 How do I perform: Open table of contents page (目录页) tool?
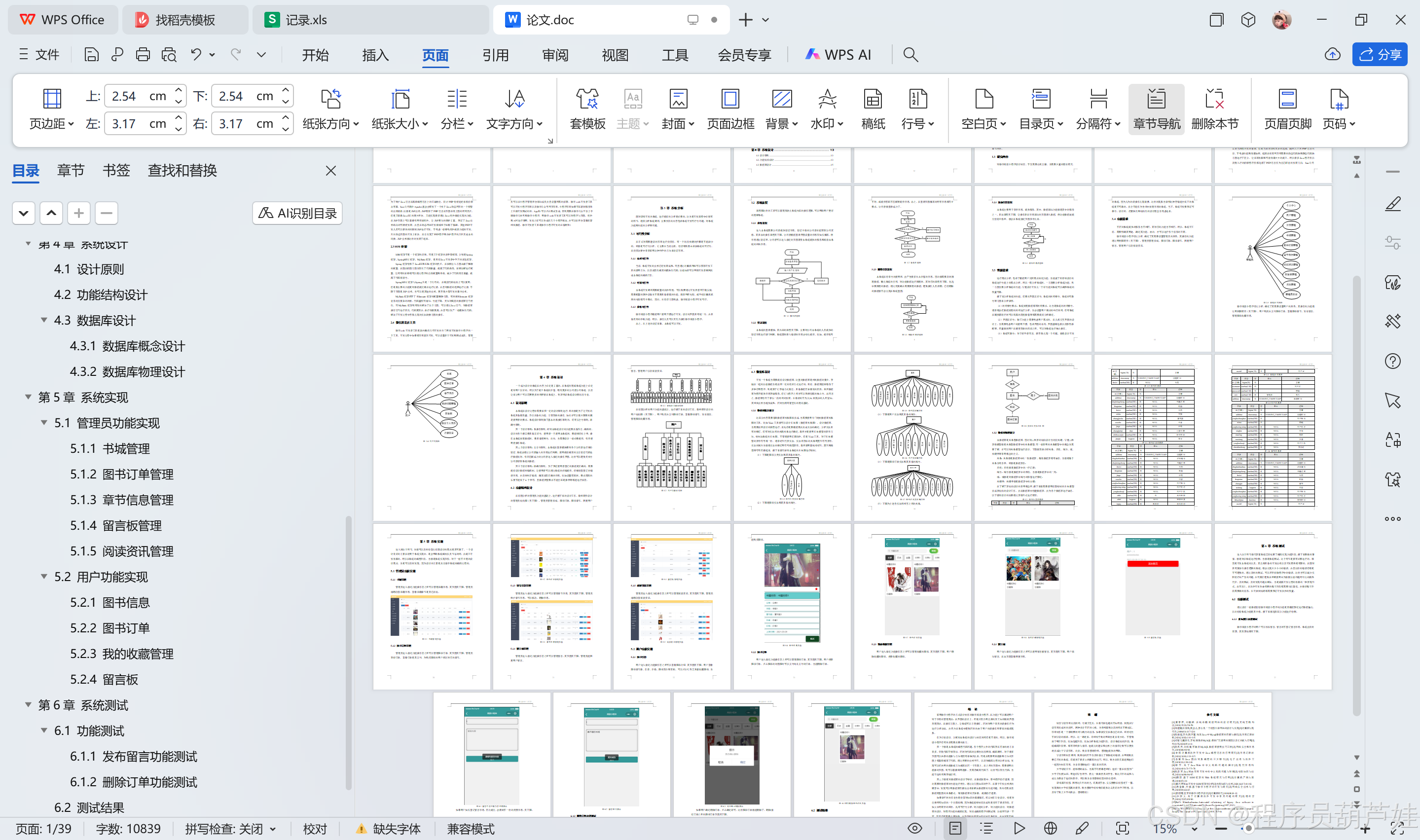click(x=1041, y=109)
